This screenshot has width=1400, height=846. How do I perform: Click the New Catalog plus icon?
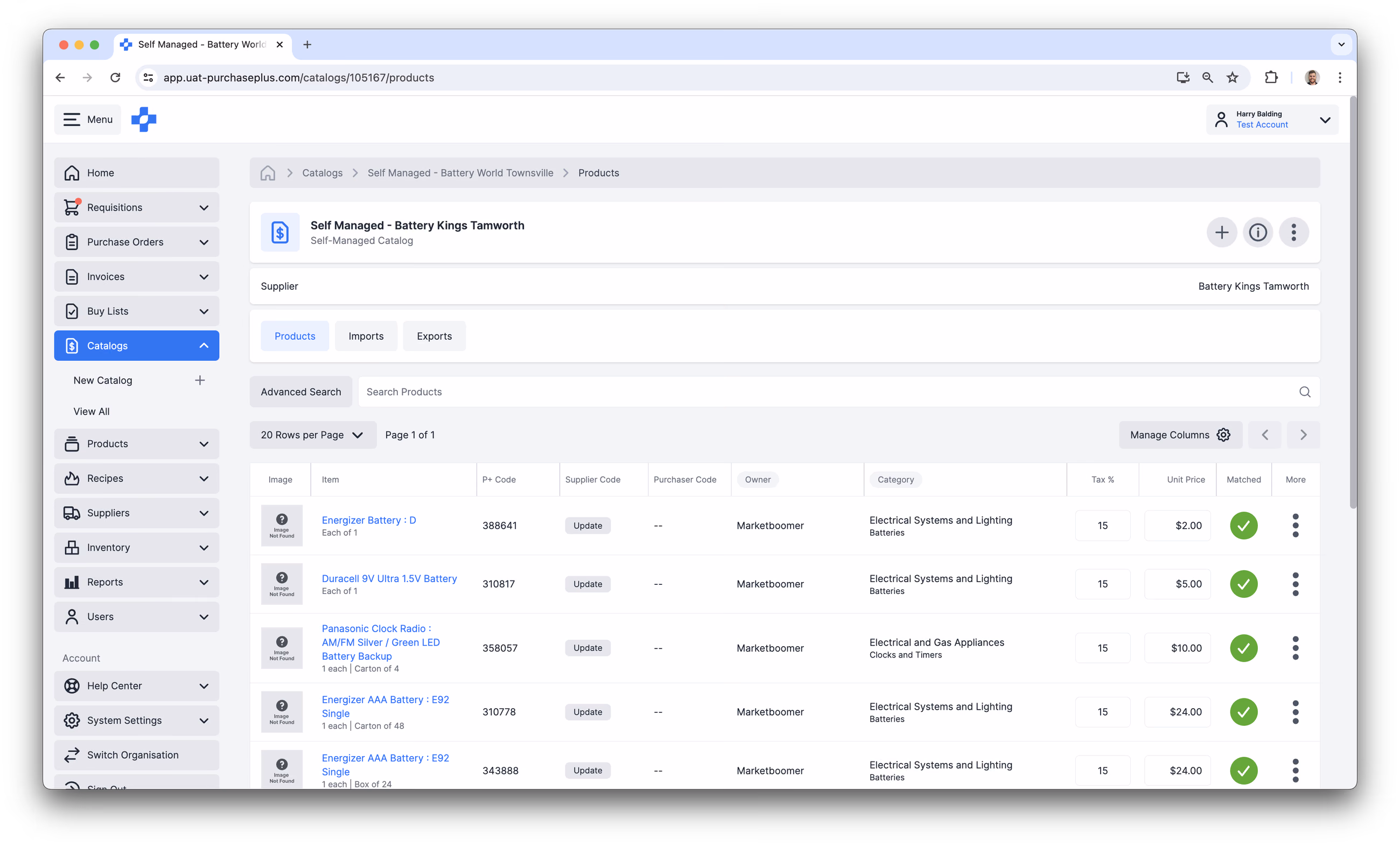[199, 380]
